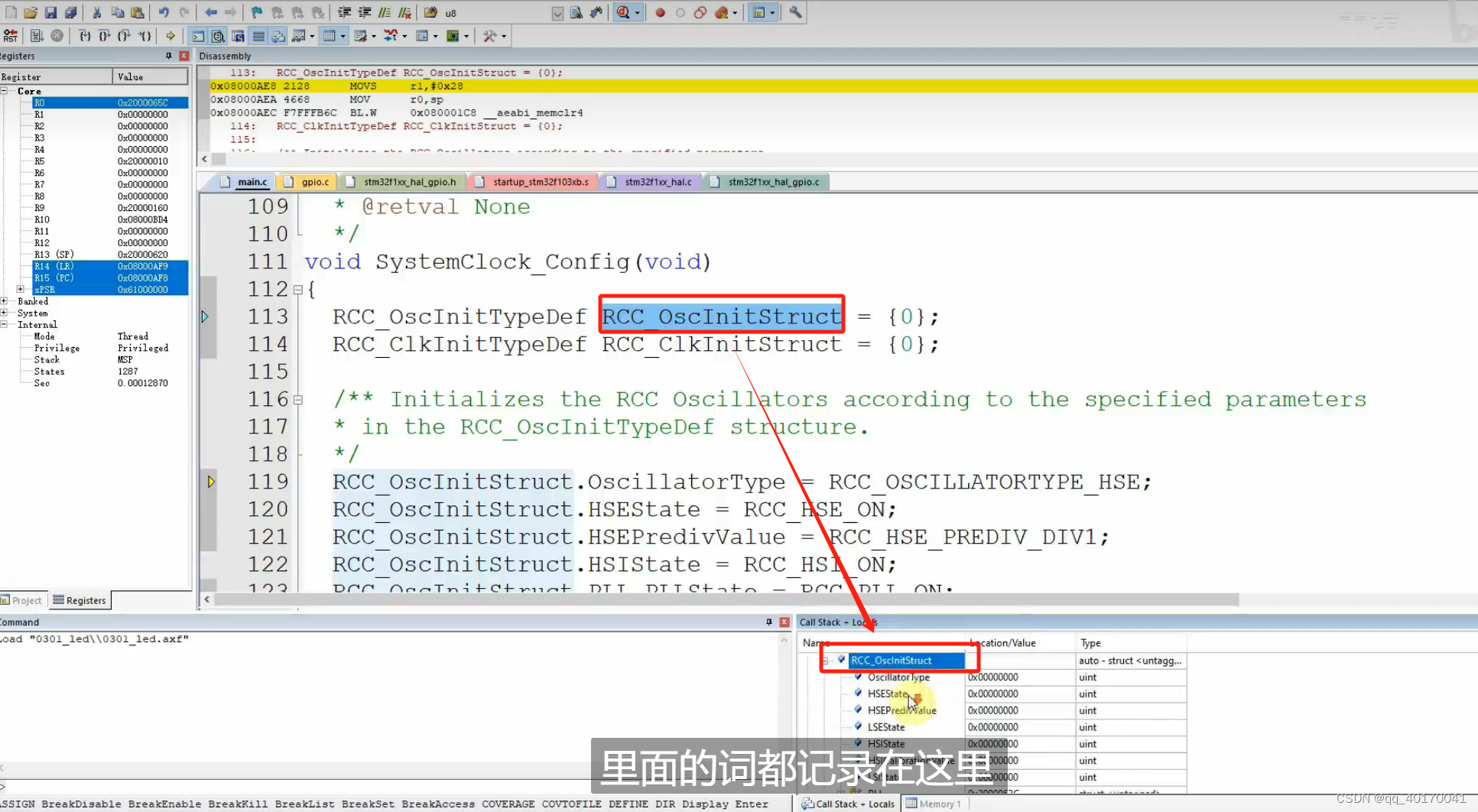The width and height of the screenshot is (1478, 812).
Task: Switch to the gpio.c tab
Action: 307,181
